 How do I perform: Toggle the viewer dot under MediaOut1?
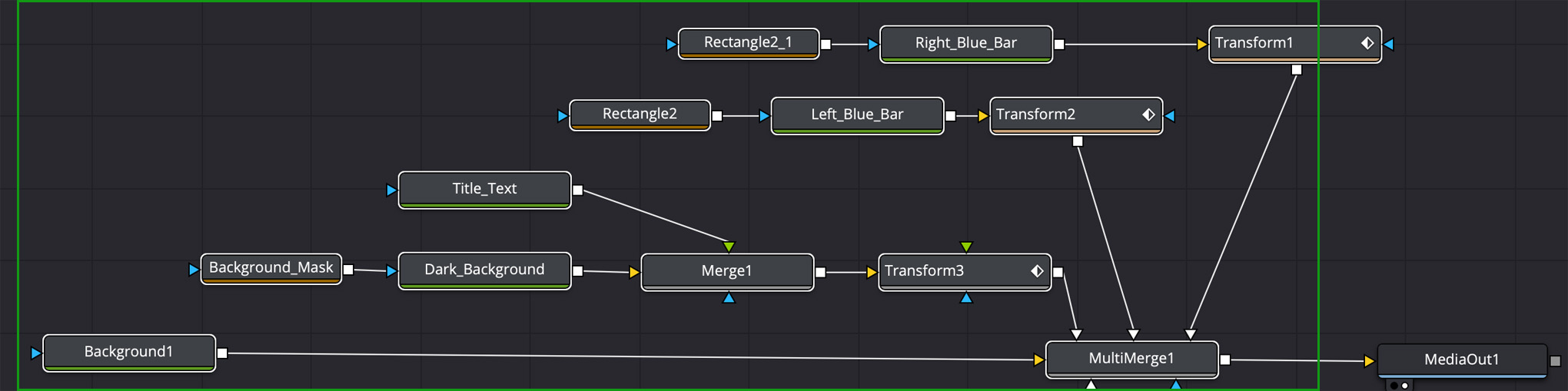[1394, 386]
